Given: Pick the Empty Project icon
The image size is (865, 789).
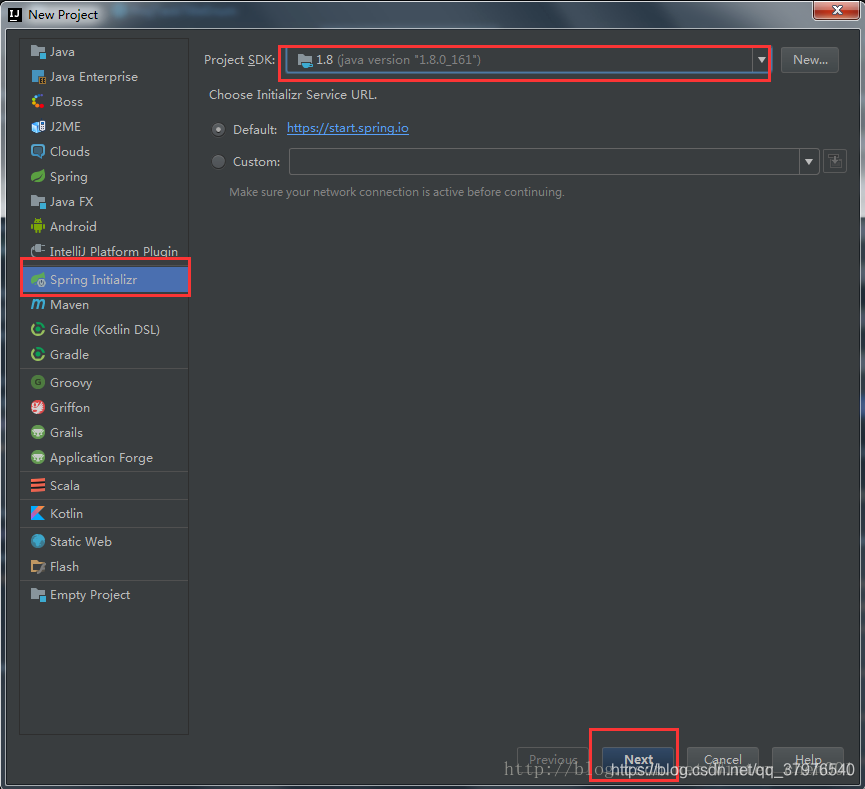Looking at the screenshot, I should pos(38,595).
